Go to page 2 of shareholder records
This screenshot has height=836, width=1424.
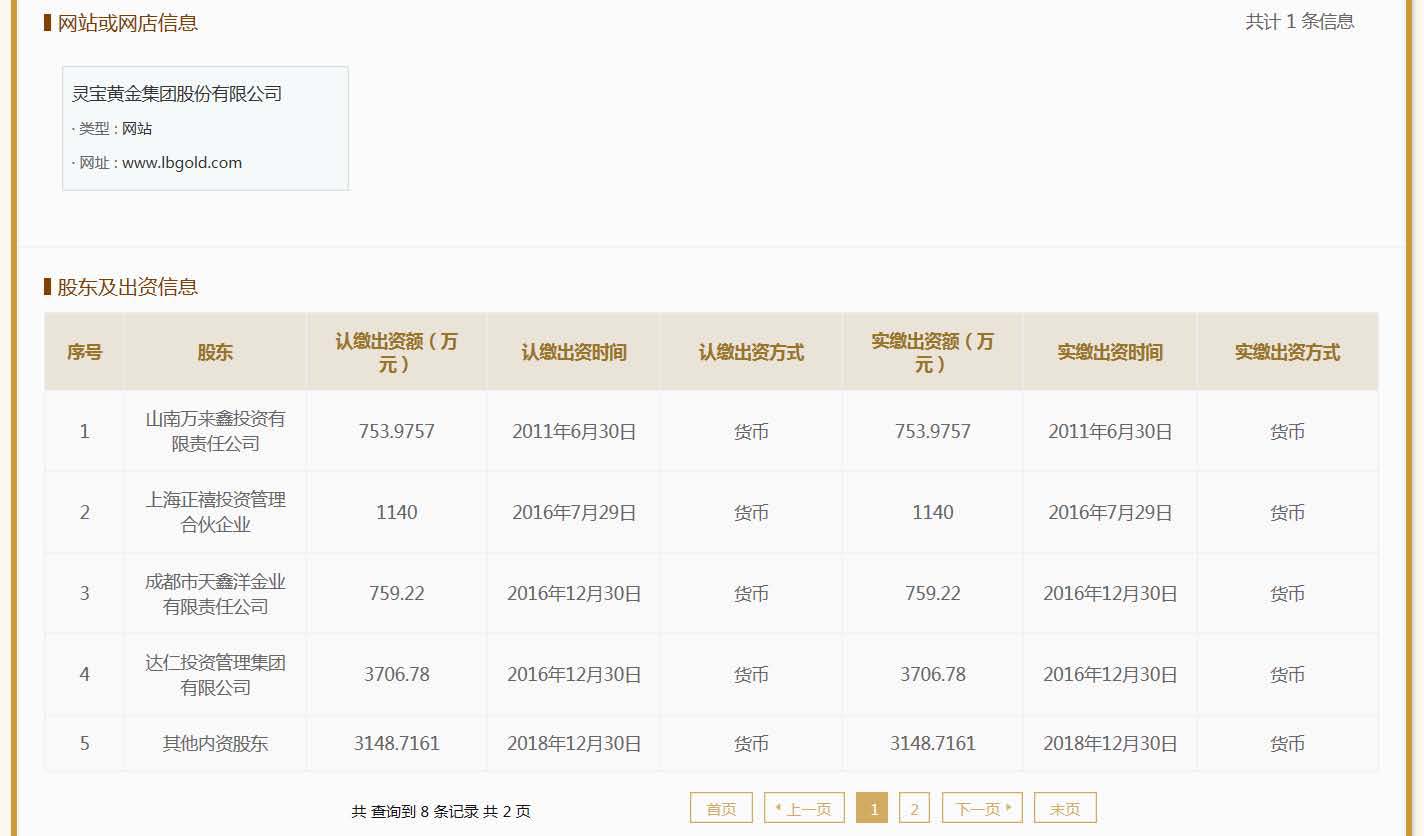point(914,808)
